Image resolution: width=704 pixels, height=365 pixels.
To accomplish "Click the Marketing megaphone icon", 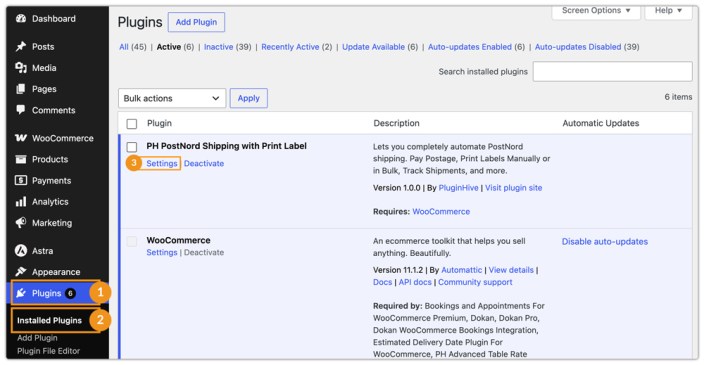I will coord(21,223).
